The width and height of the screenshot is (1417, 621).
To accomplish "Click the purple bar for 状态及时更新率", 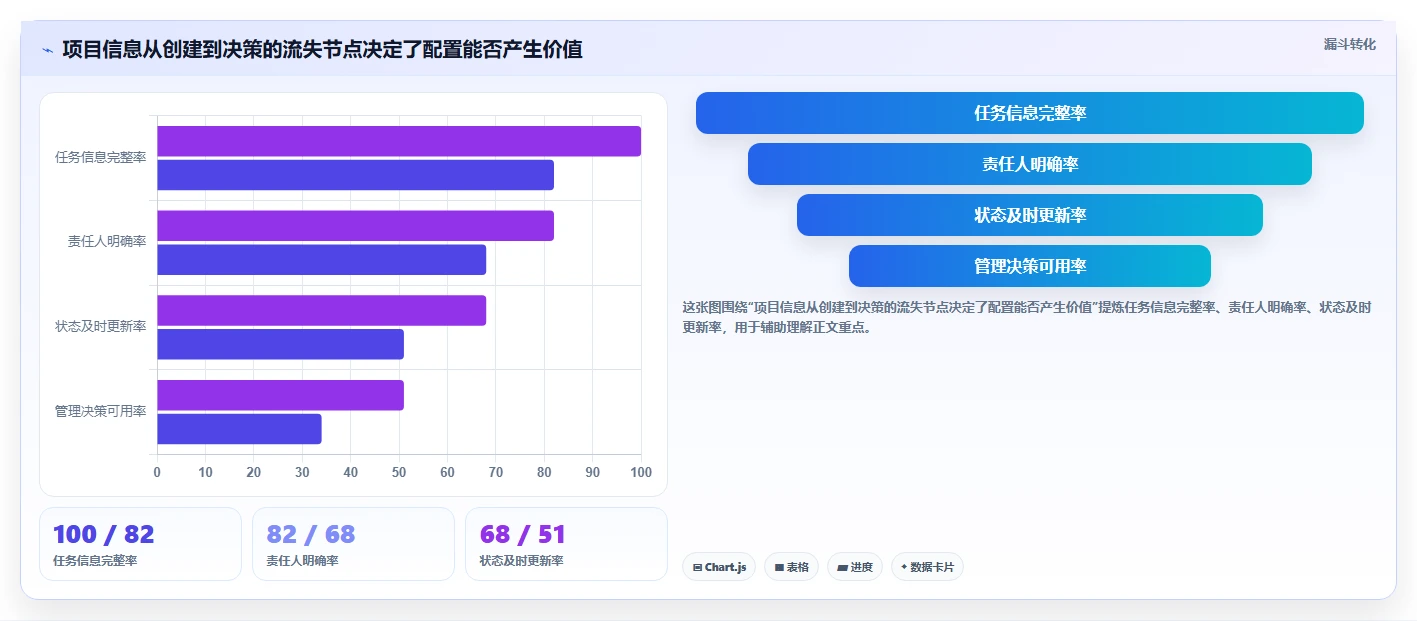I will tap(321, 310).
